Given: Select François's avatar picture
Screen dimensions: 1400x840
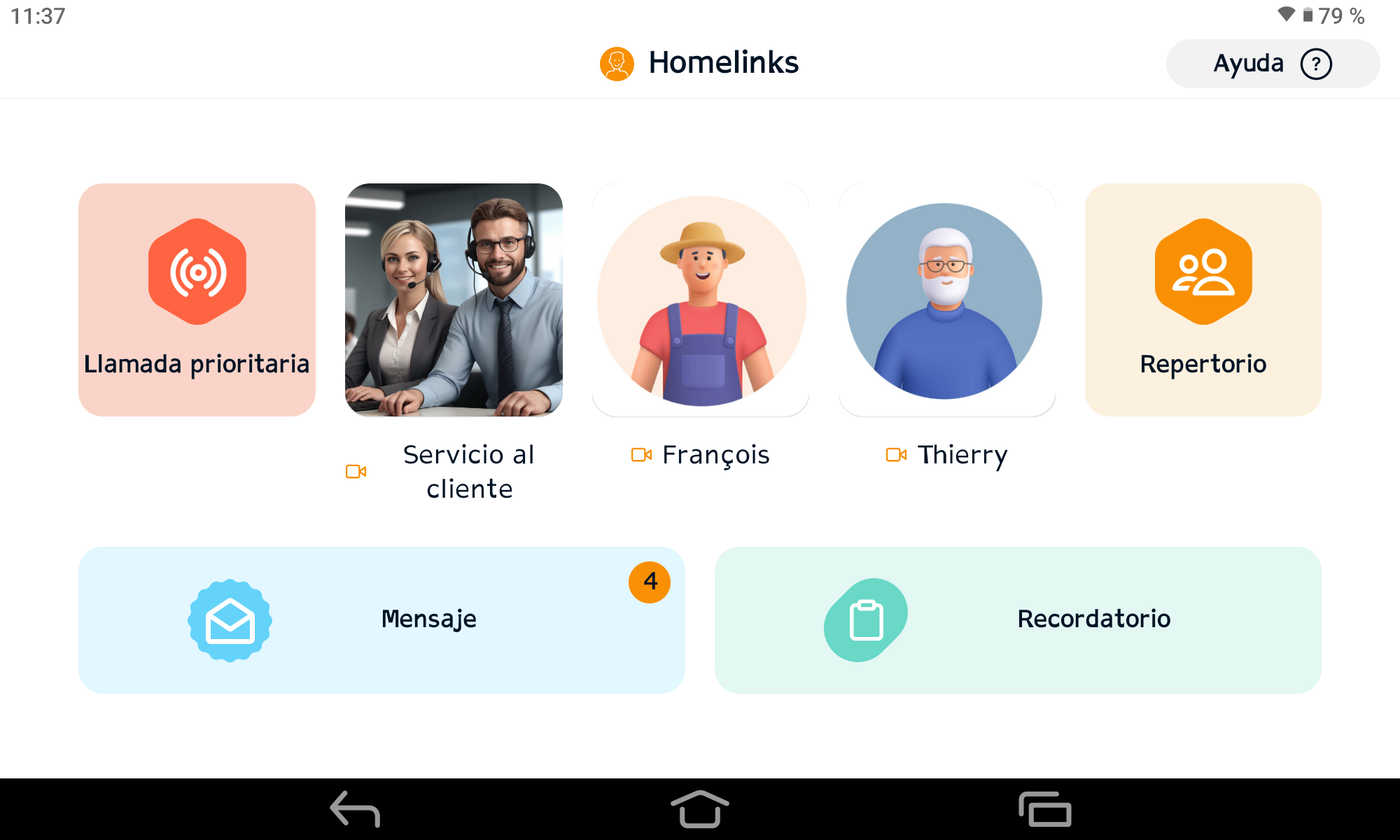Looking at the screenshot, I should [x=701, y=301].
